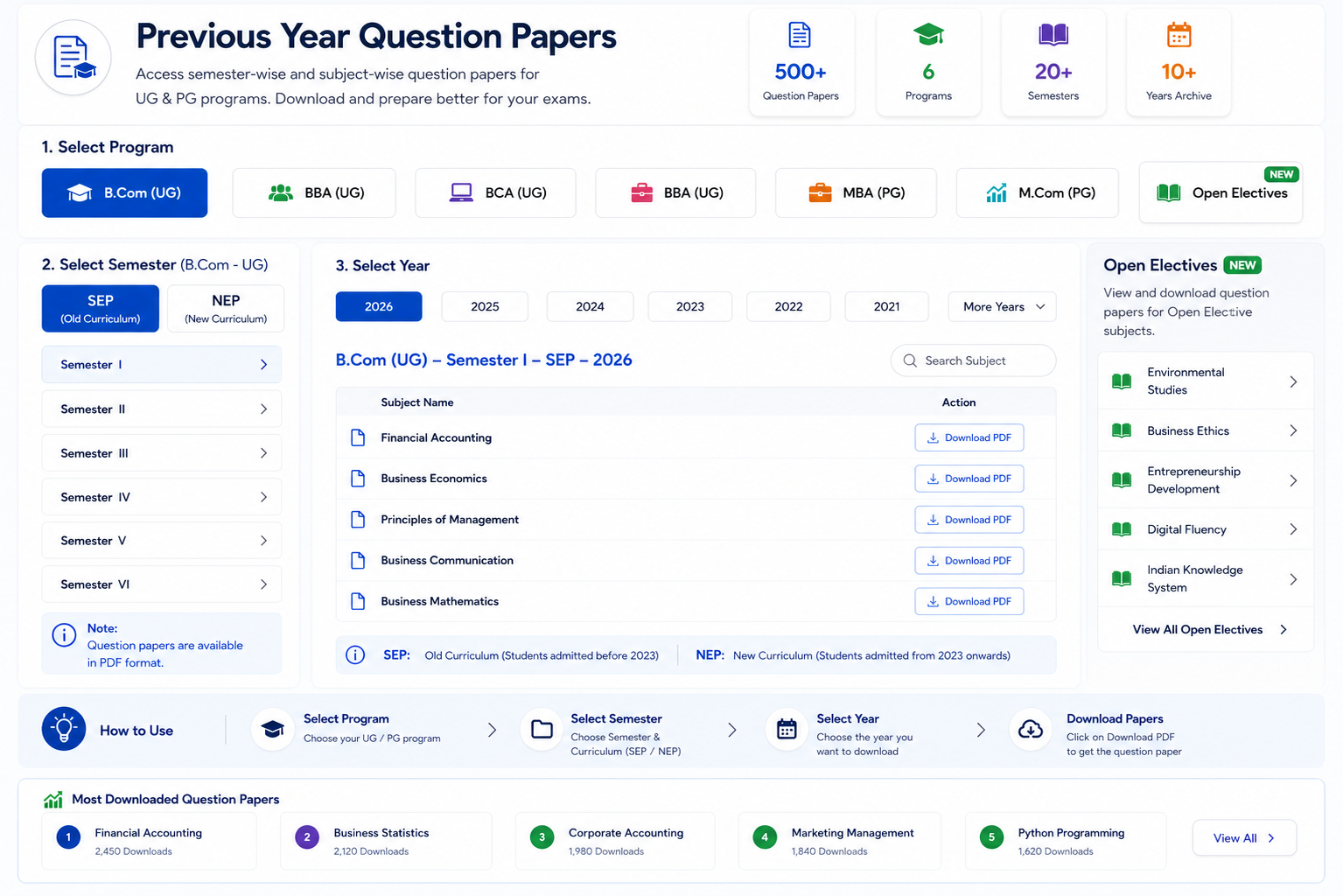Click book icon beside Entrepreneurship Development
Screen dimensions: 1343x896
[1122, 480]
